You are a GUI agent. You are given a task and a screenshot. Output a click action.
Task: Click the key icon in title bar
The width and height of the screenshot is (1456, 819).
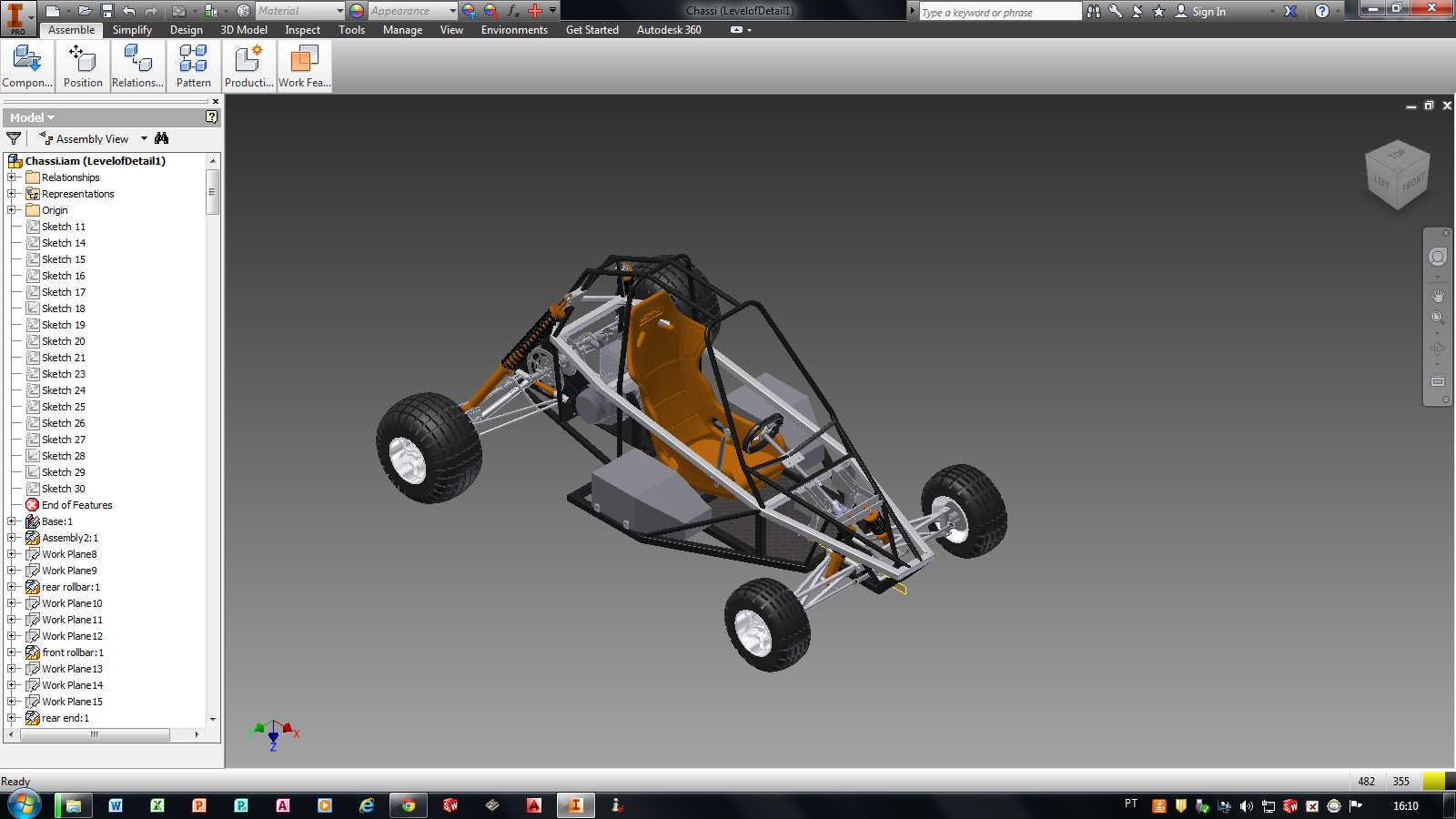pyautogui.click(x=1116, y=11)
